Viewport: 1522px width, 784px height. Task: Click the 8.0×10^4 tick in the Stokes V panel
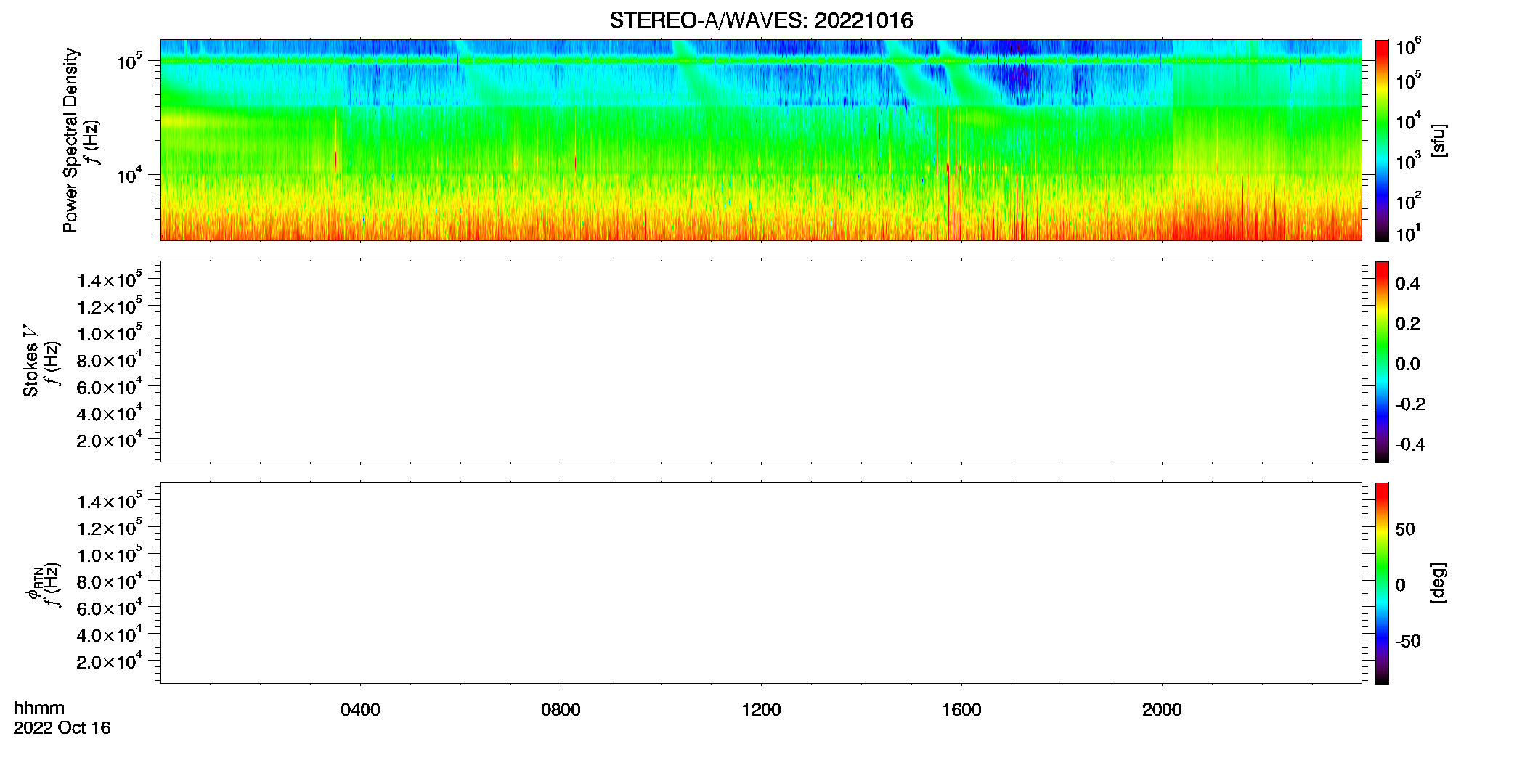[x=109, y=360]
